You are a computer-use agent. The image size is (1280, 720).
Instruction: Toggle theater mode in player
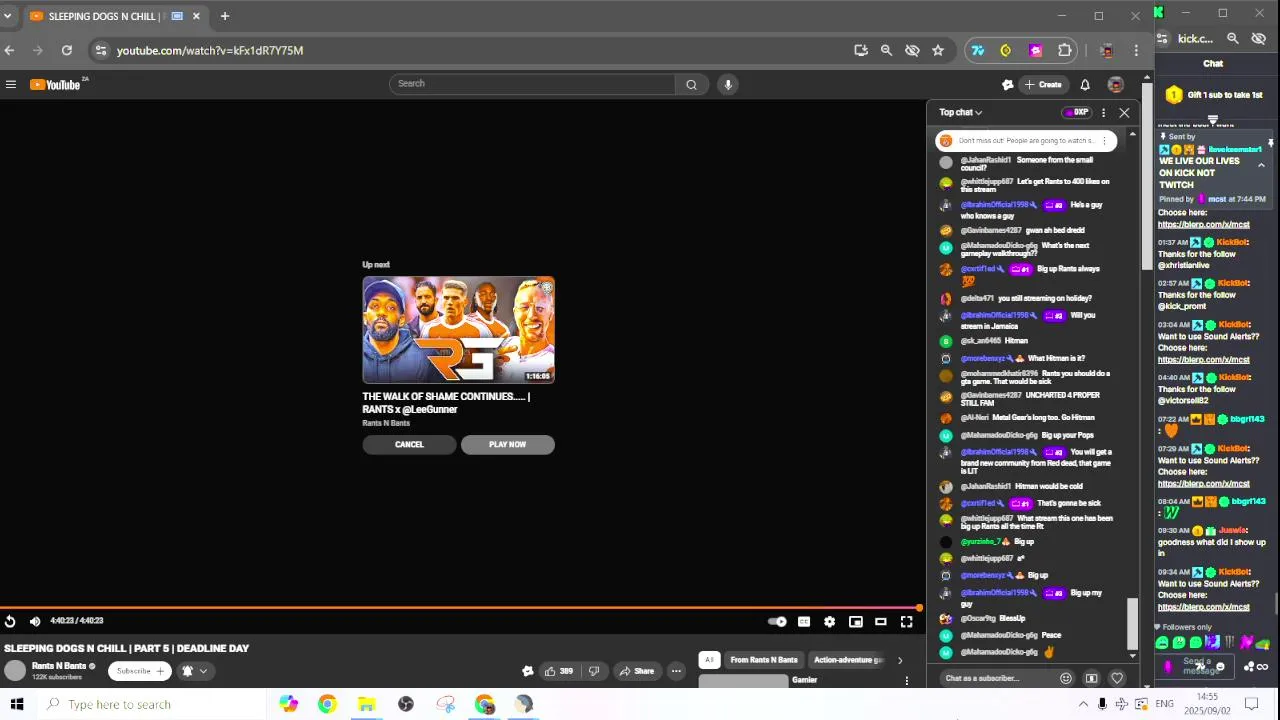(881, 622)
